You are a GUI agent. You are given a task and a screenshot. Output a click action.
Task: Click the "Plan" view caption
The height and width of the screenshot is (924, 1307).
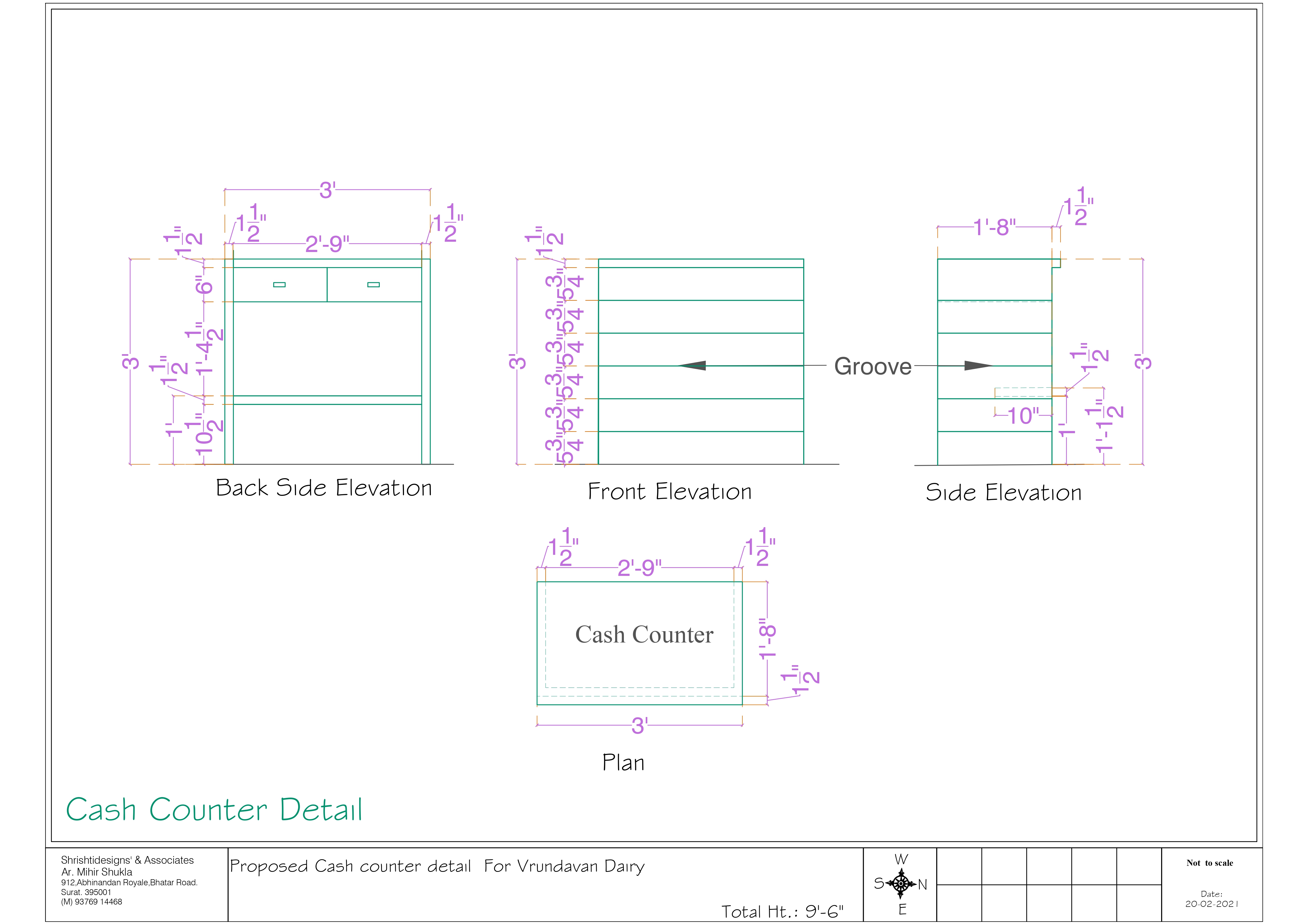click(x=623, y=762)
